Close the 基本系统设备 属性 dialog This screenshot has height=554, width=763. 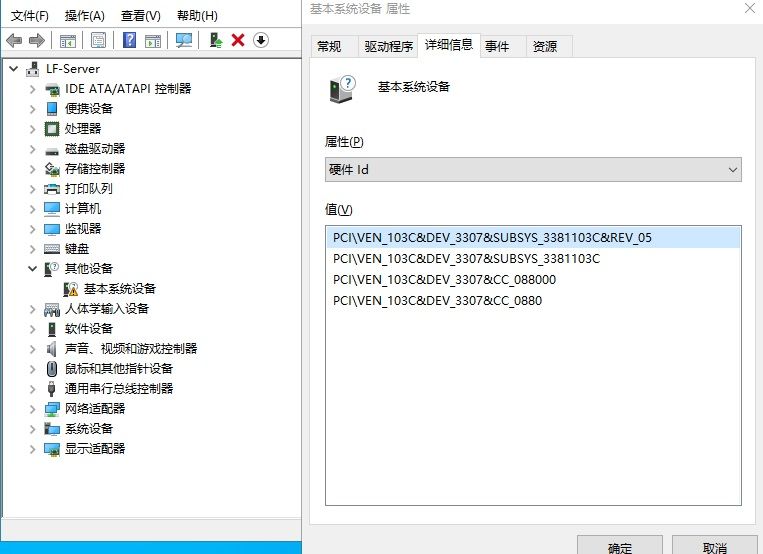click(750, 8)
